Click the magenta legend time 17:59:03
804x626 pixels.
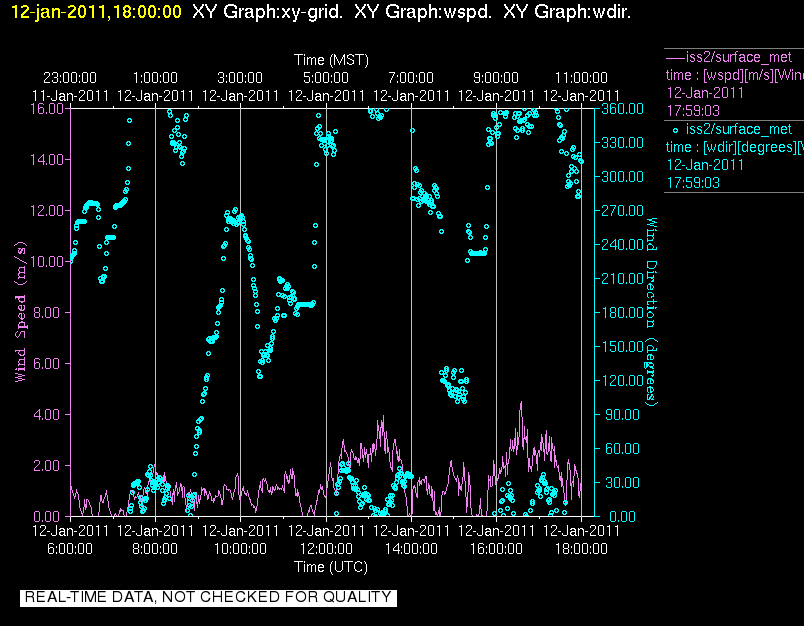pyautogui.click(x=693, y=111)
